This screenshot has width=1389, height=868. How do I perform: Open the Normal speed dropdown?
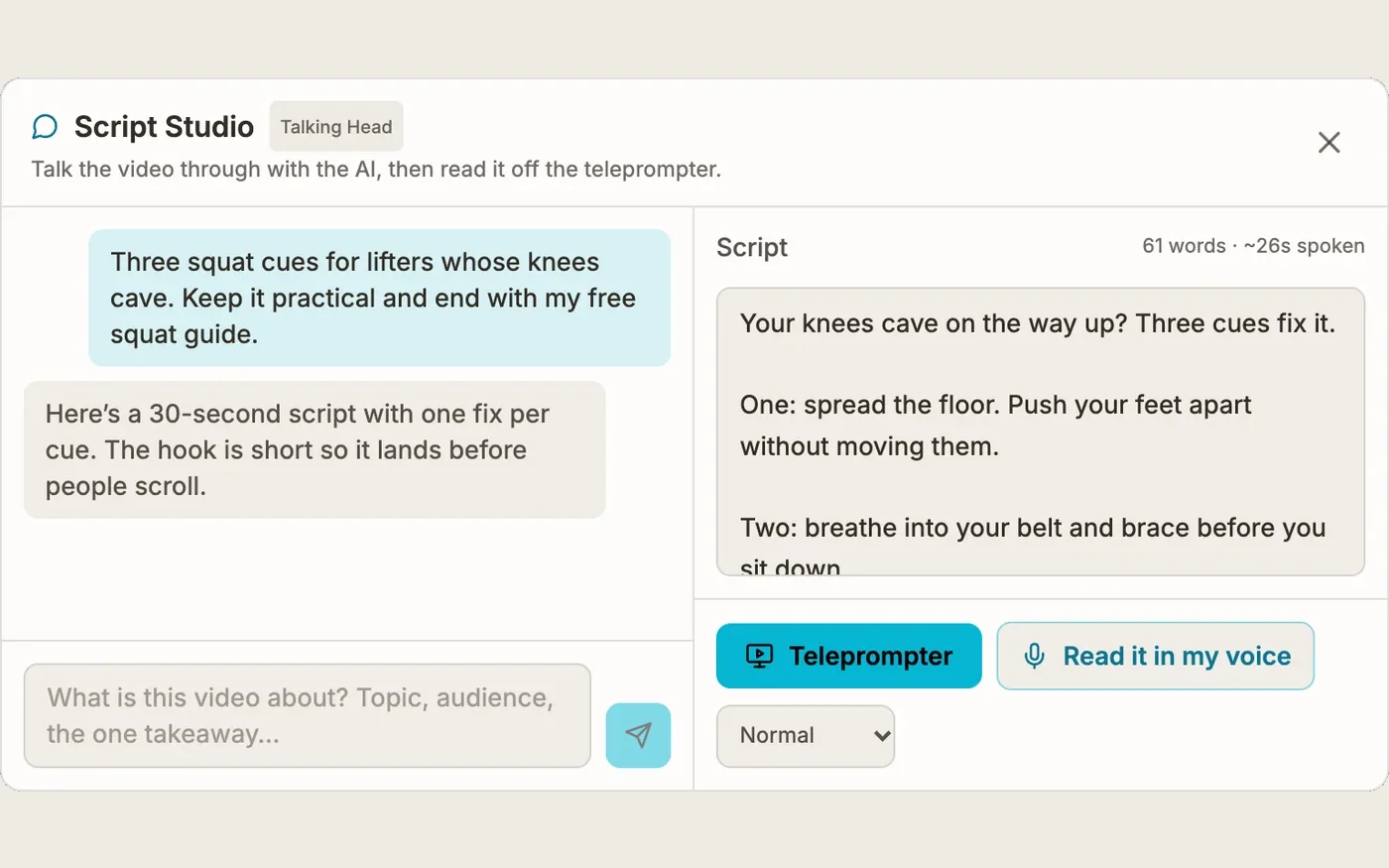tap(806, 736)
